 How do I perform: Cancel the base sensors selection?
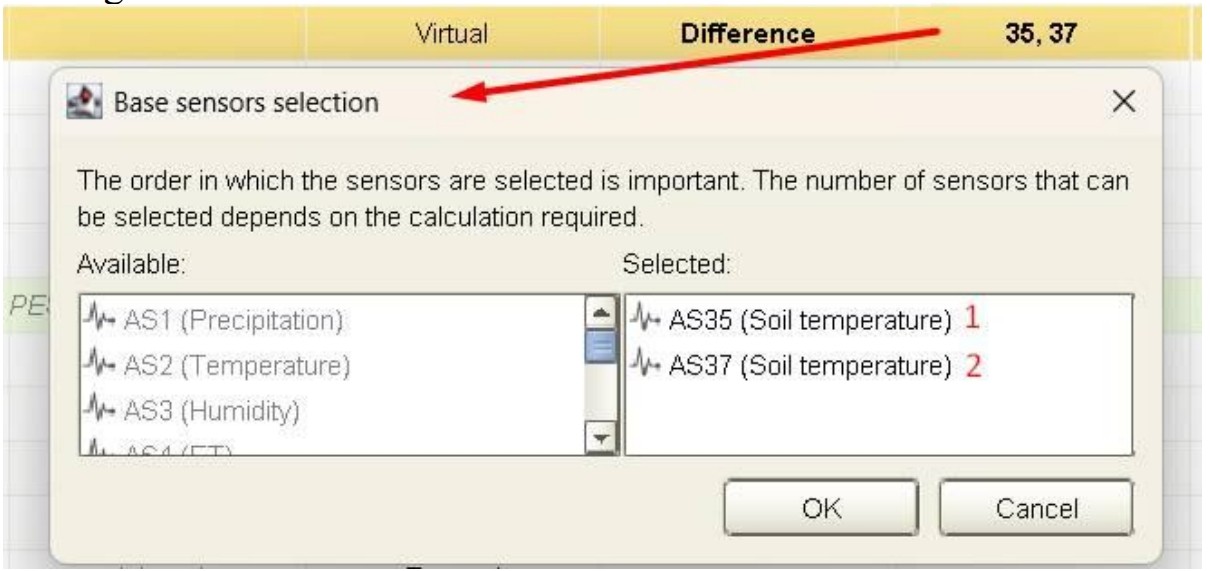tap(1035, 508)
